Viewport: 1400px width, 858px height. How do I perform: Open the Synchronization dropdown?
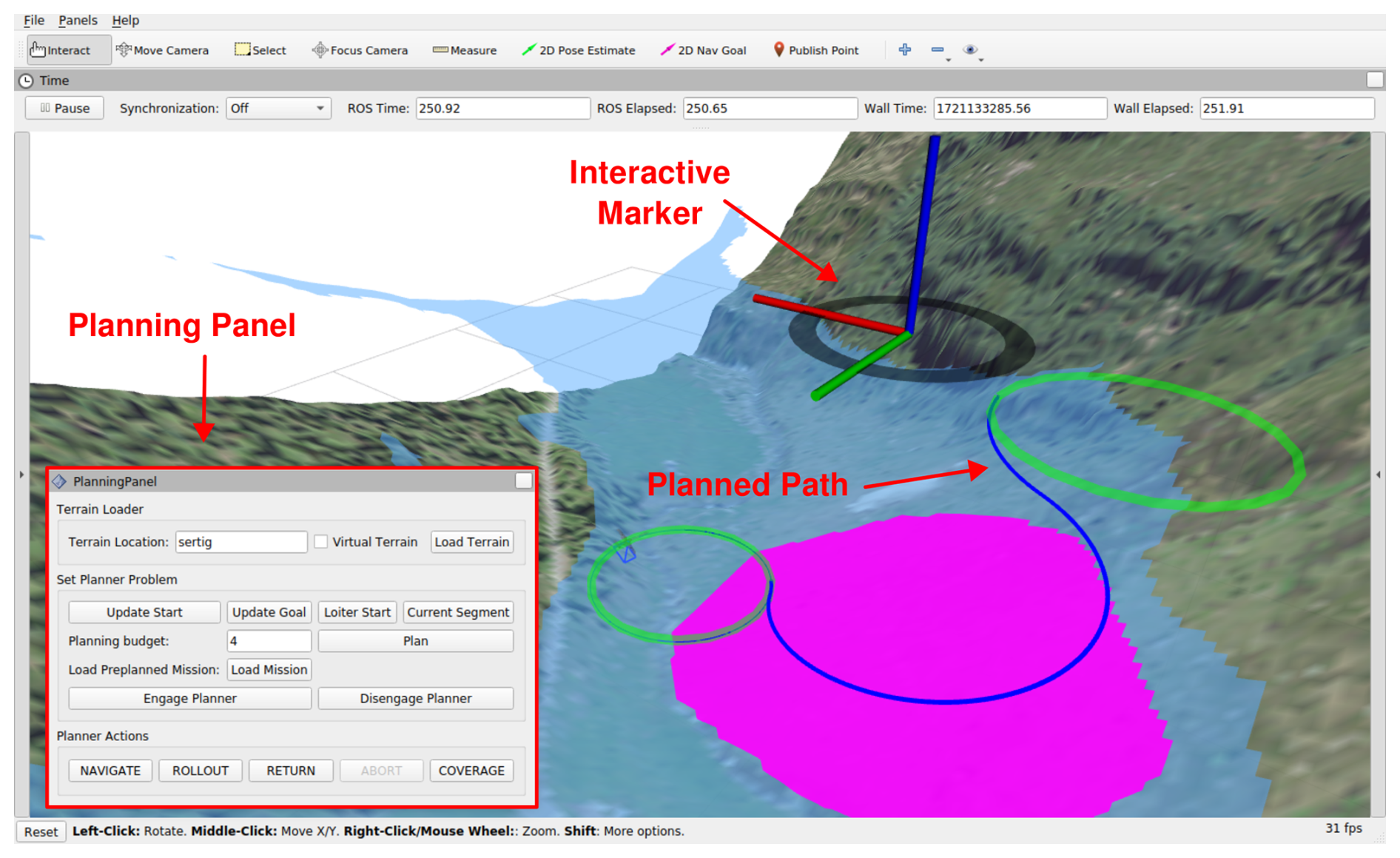(x=277, y=108)
